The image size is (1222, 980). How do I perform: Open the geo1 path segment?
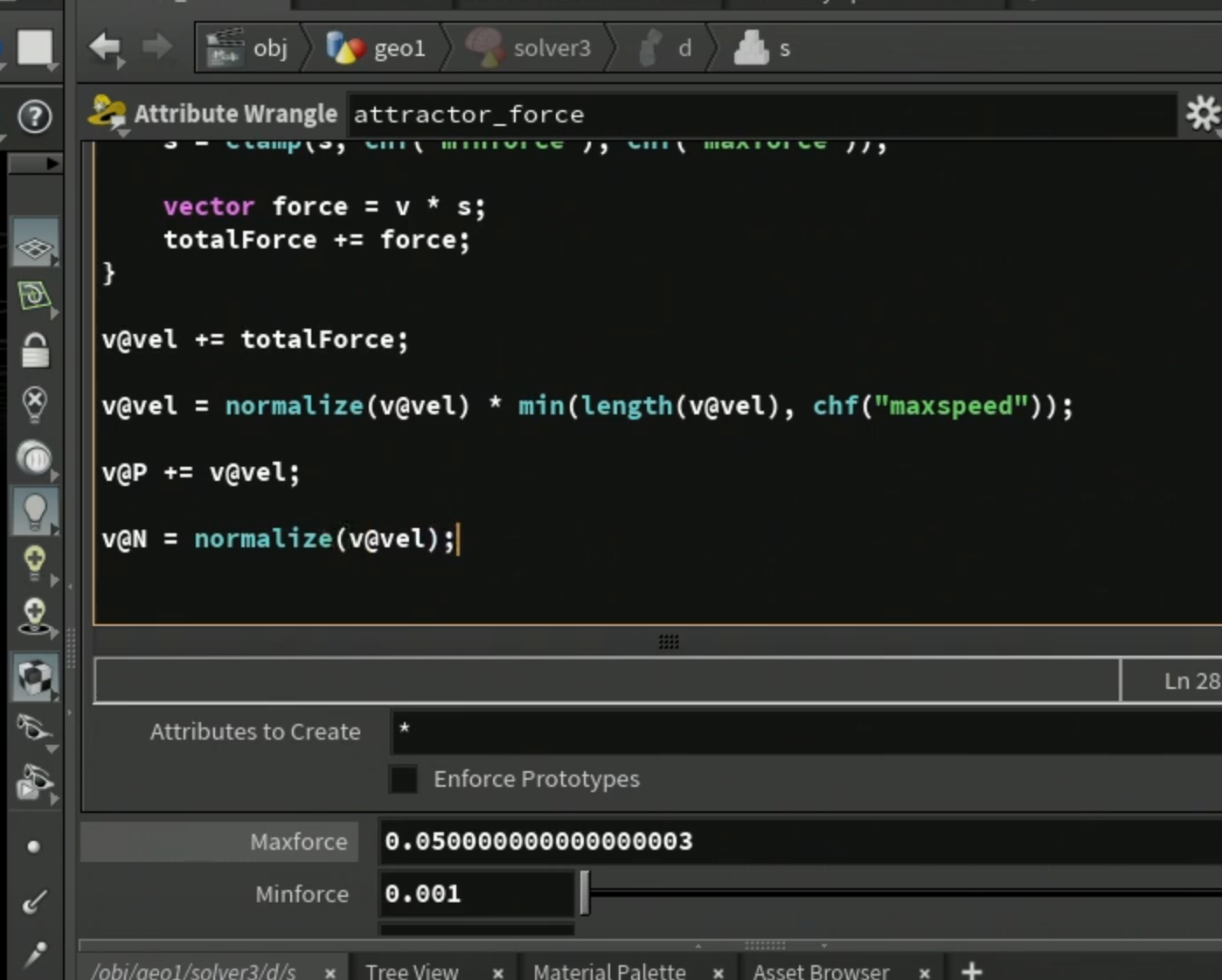click(x=377, y=48)
